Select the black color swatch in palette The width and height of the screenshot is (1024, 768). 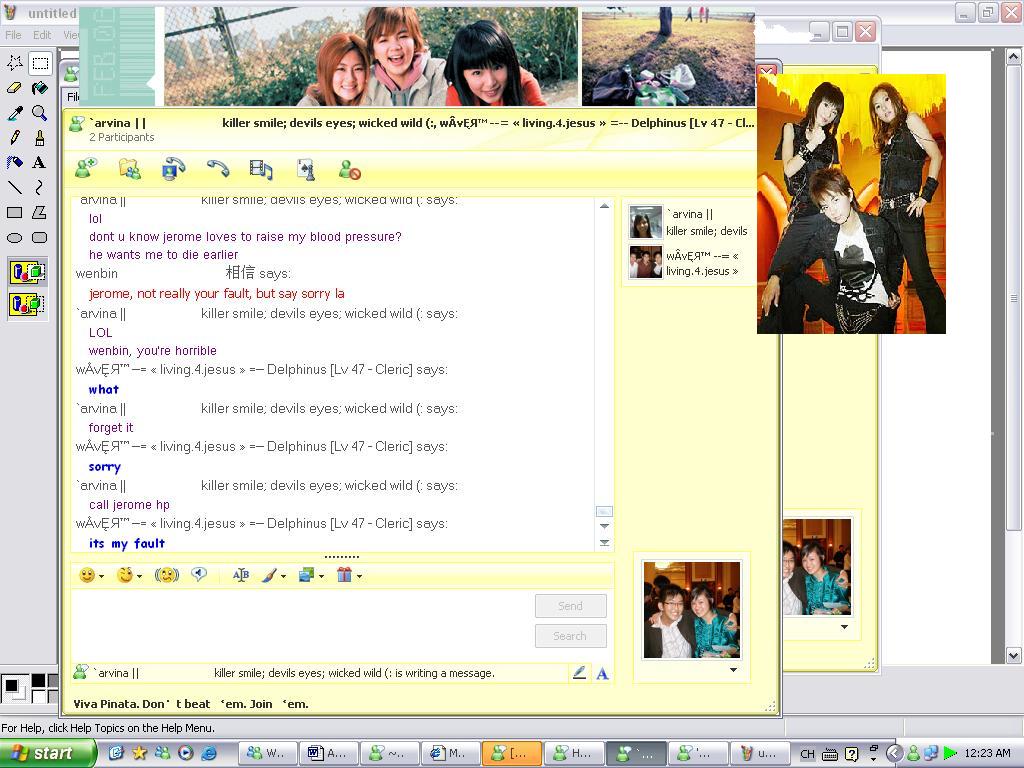coord(39,680)
